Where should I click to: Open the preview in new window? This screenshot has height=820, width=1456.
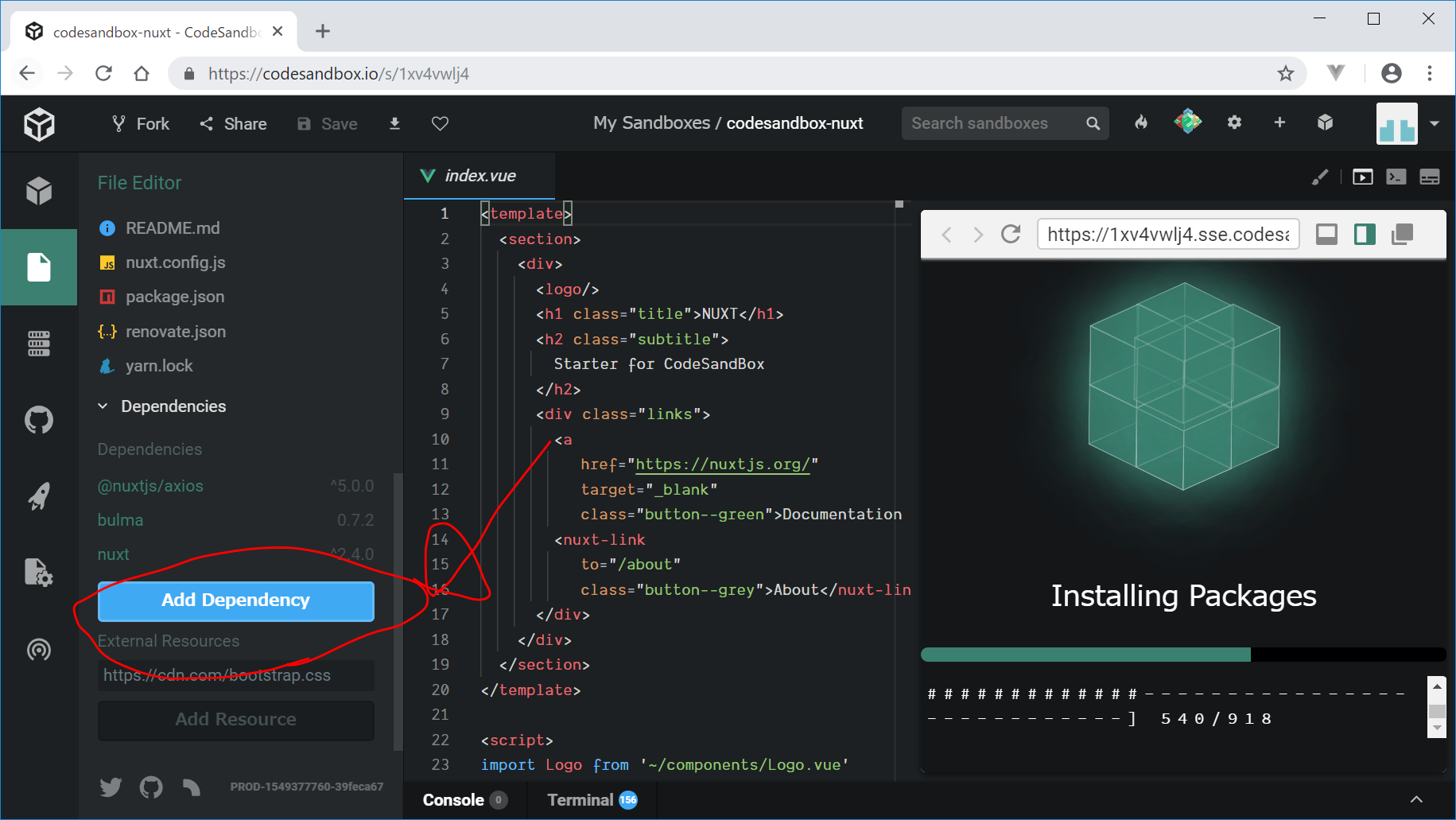1402,235
